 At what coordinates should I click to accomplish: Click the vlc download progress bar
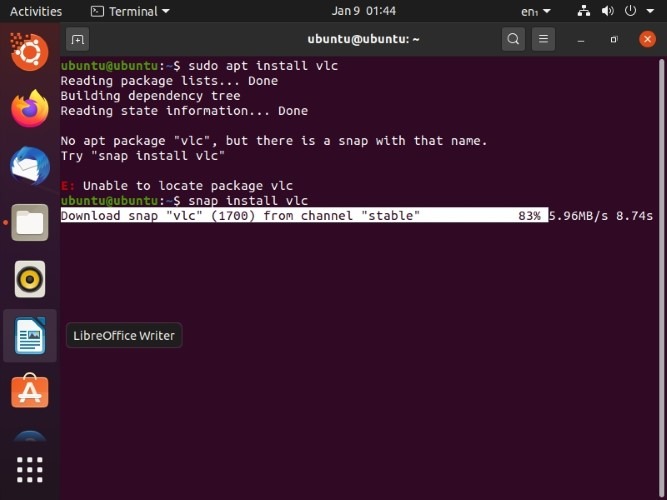click(x=305, y=215)
